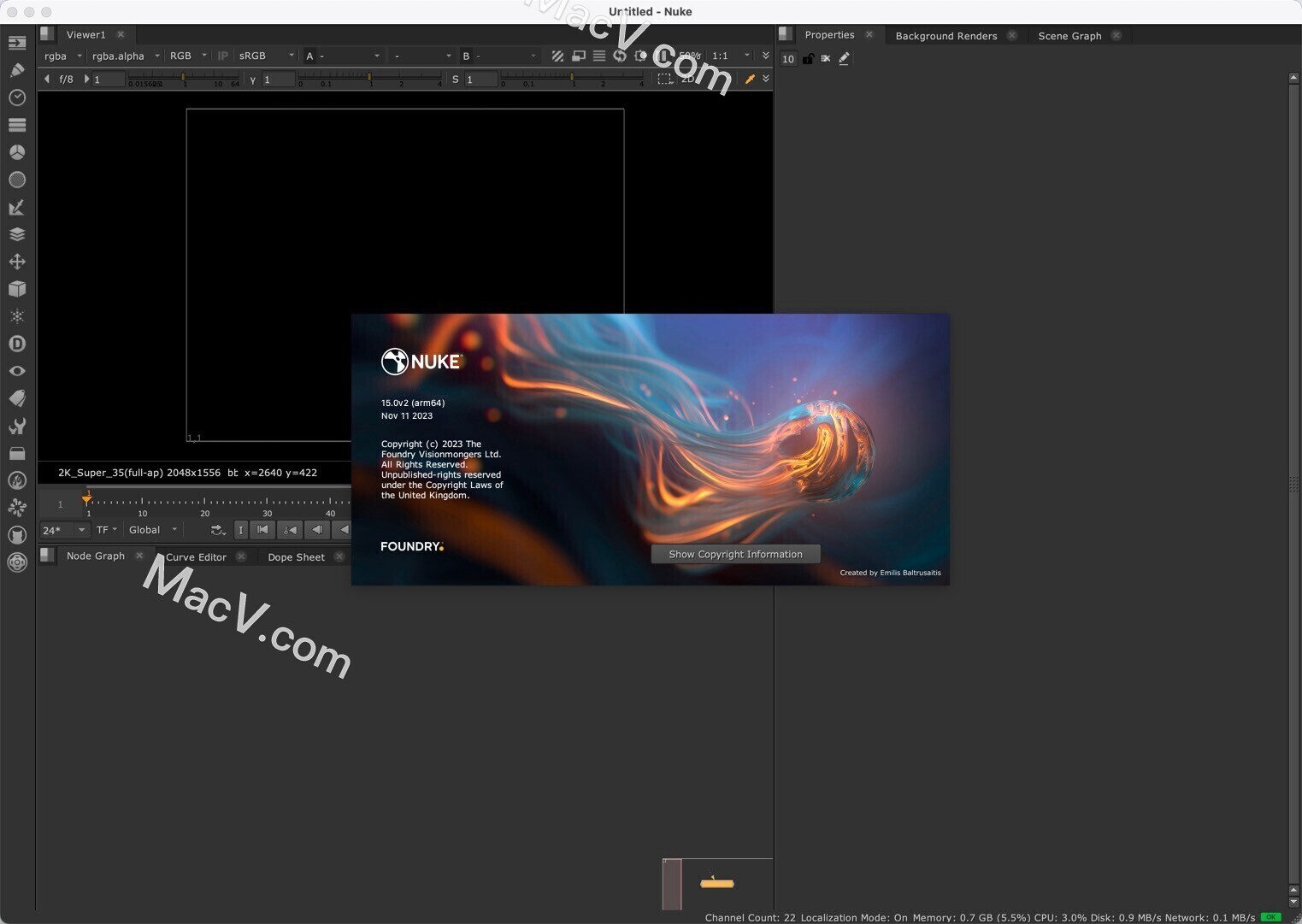Viewport: 1302px width, 924px height.
Task: Toggle the in/out point I button
Action: (x=241, y=530)
